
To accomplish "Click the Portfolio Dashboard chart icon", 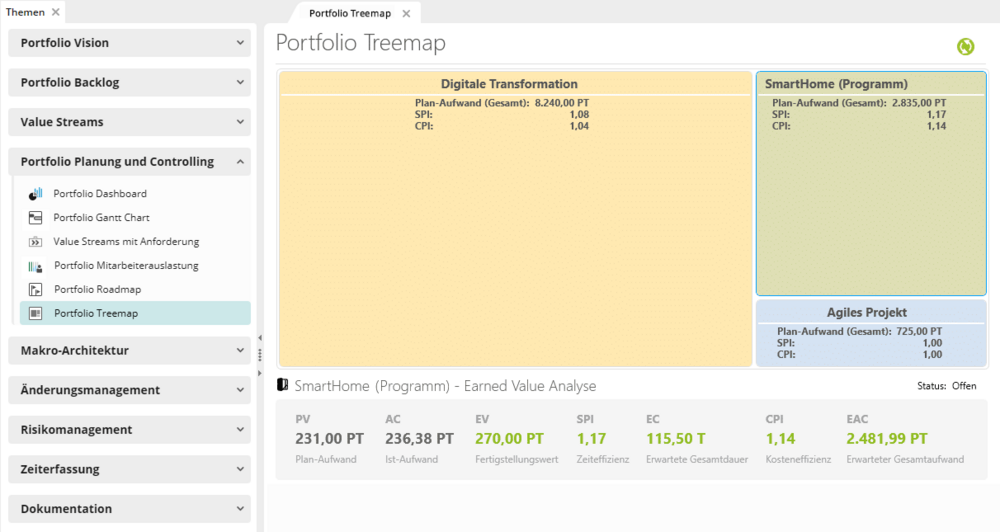I will pos(36,193).
